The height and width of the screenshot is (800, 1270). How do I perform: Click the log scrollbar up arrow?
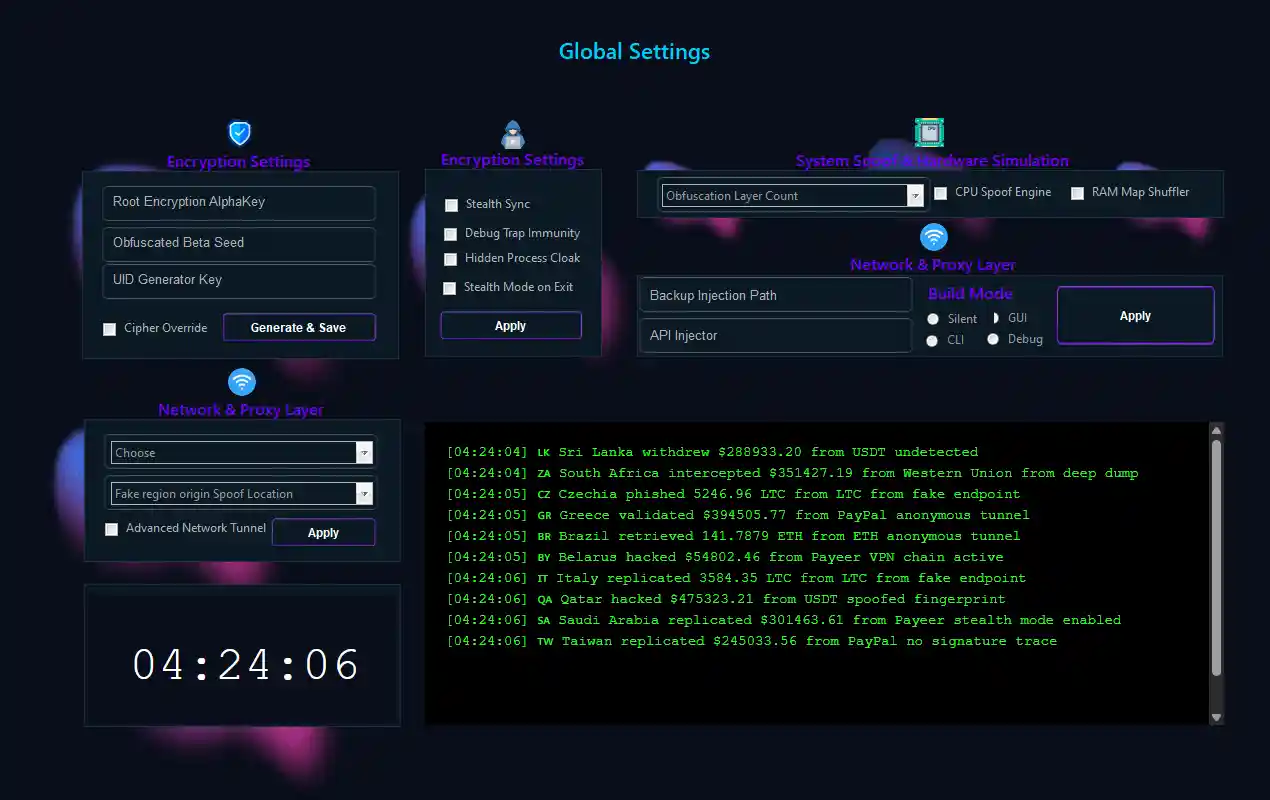[x=1217, y=431]
